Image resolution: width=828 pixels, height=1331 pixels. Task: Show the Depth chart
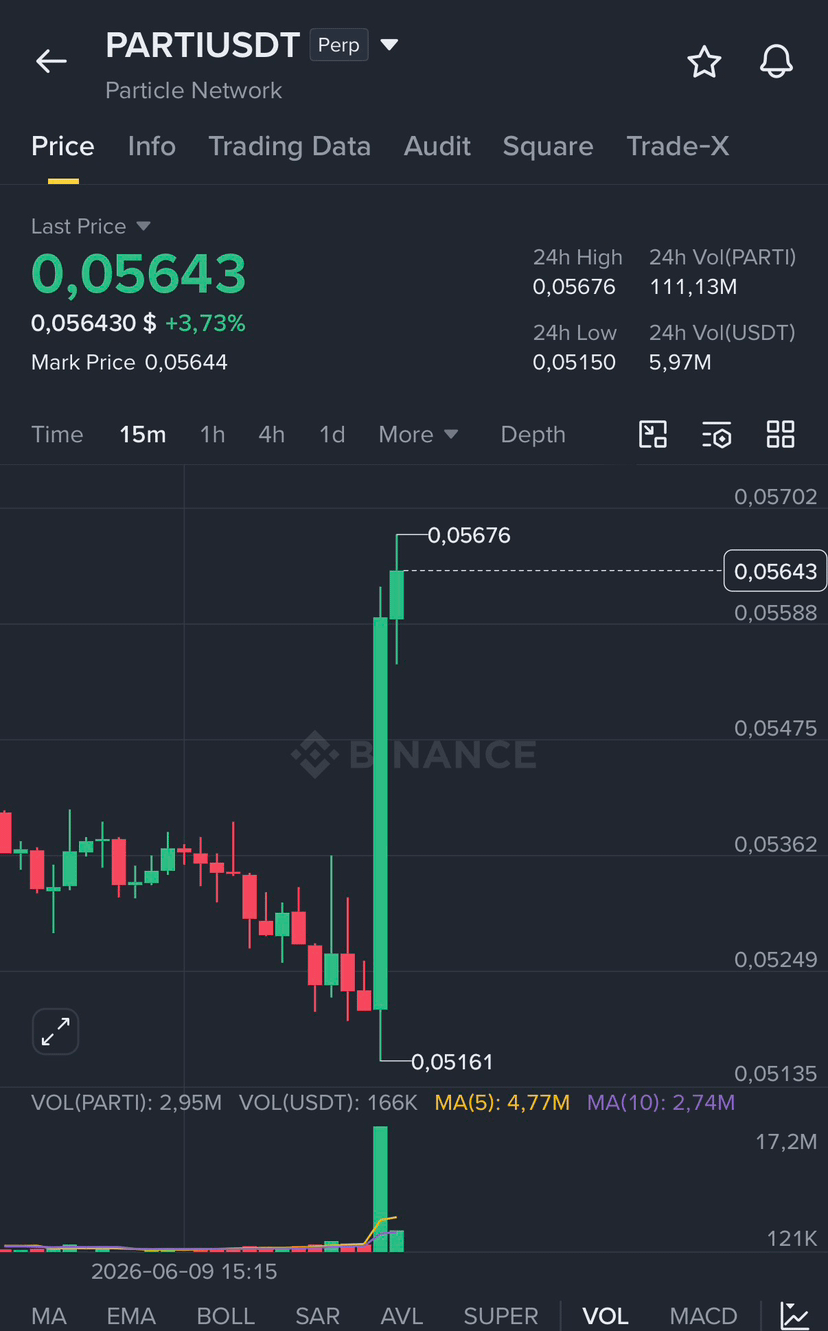pos(533,434)
